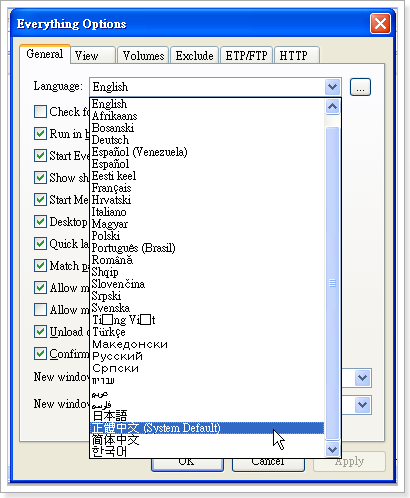Select Polski in the language list
This screenshot has height=498, width=410.
click(x=207, y=236)
